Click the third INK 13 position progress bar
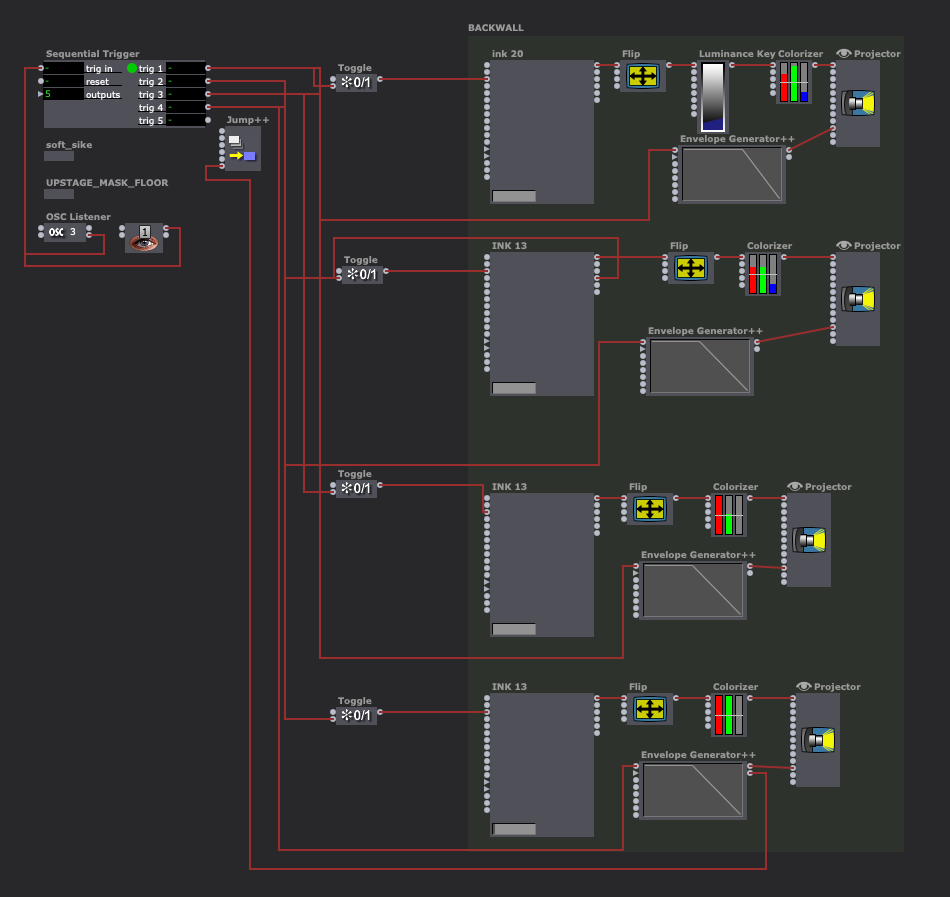The image size is (950, 897). 514,629
